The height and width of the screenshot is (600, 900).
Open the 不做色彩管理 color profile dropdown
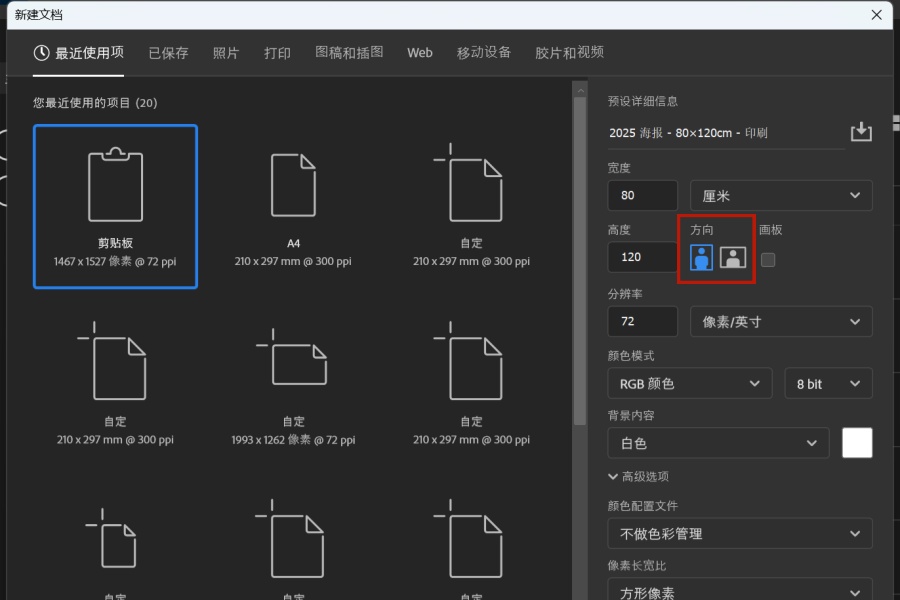point(740,533)
